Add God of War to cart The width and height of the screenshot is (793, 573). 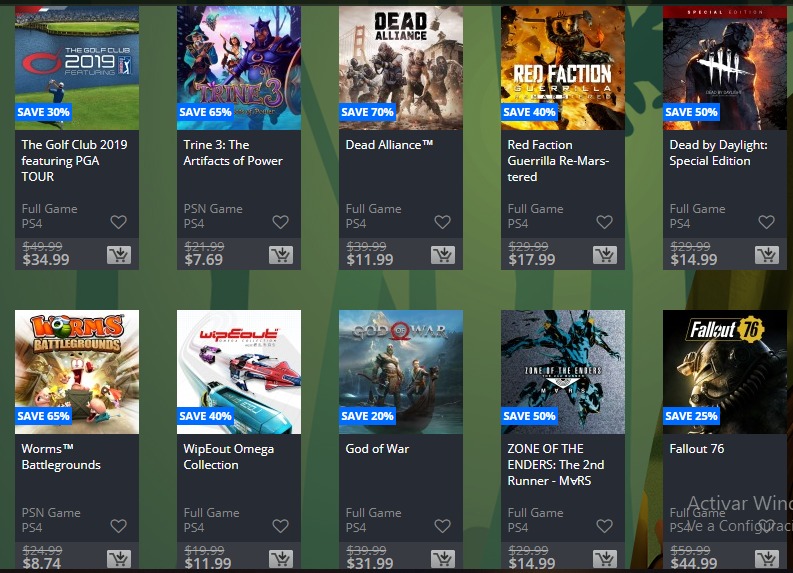pyautogui.click(x=443, y=559)
